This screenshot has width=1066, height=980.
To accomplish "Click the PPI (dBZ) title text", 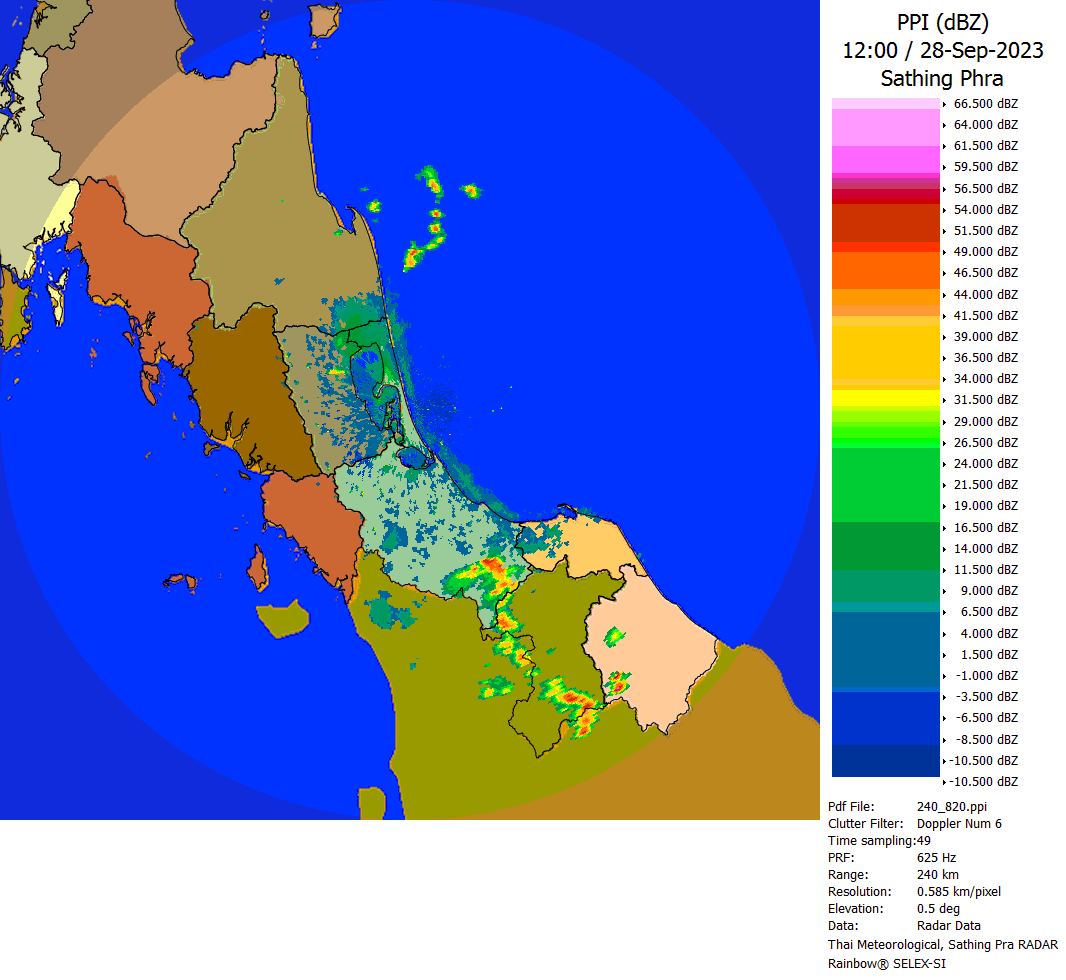I will point(942,22).
